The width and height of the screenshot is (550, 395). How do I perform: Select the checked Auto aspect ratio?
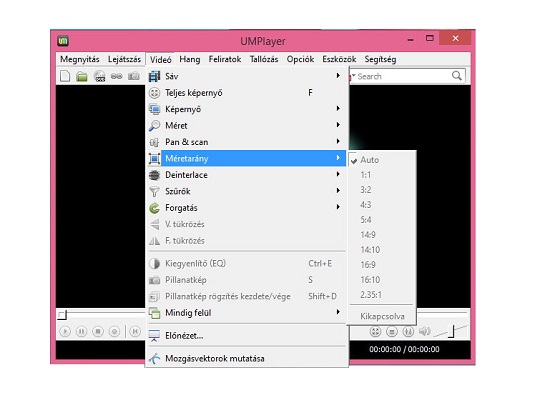tap(382, 160)
